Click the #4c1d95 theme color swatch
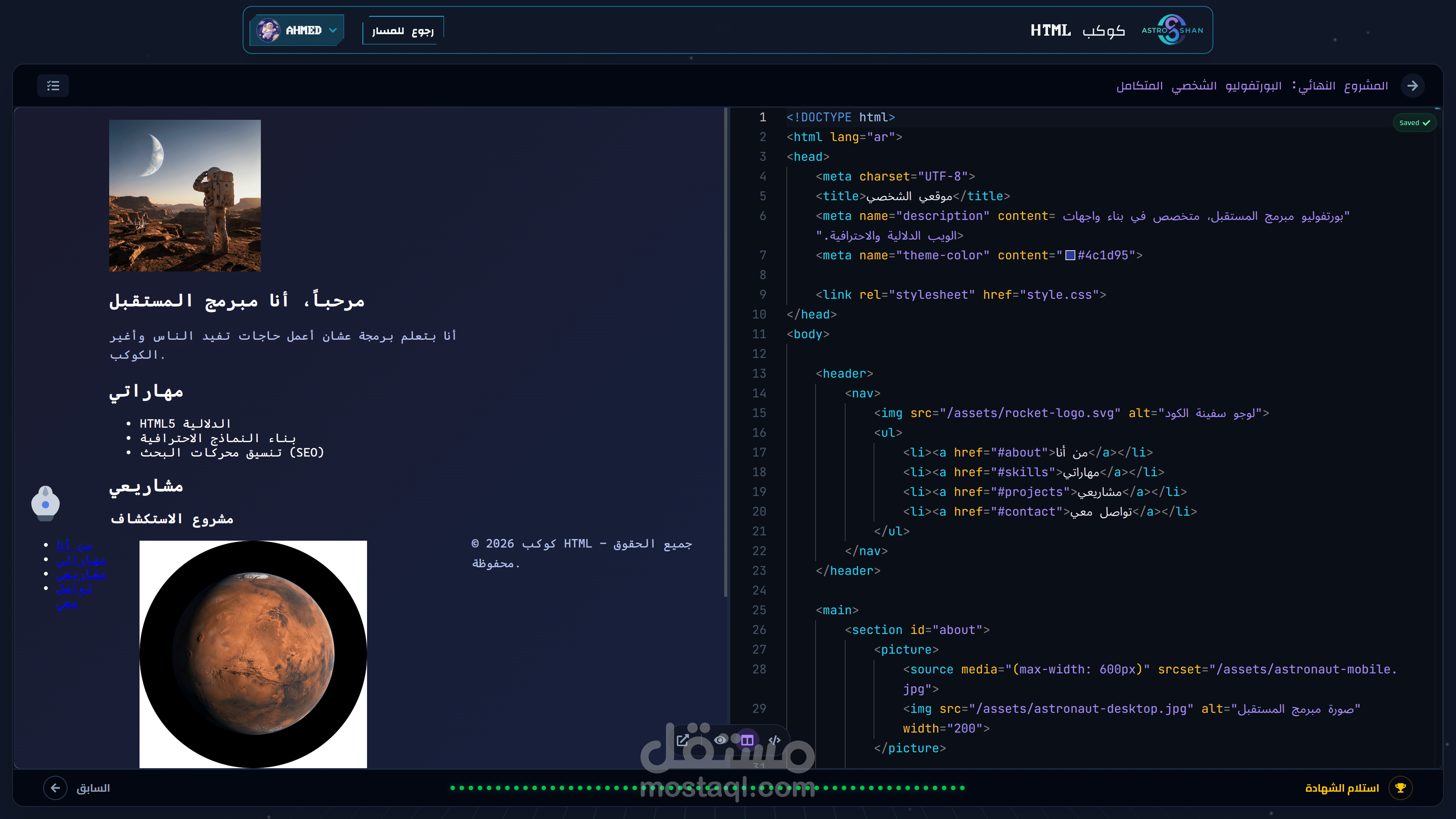Viewport: 1456px width, 819px height. (1070, 256)
